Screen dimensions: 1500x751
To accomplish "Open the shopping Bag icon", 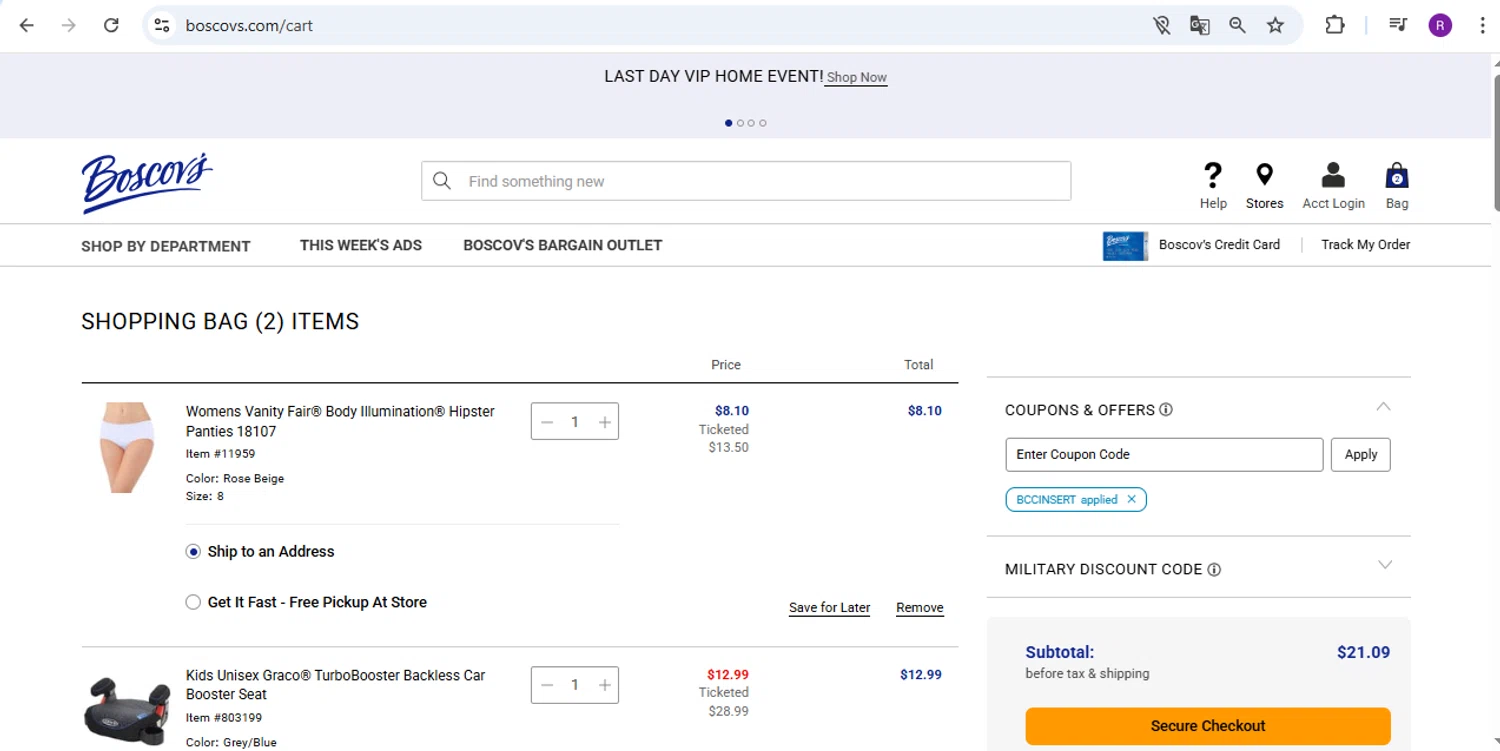I will (1397, 176).
